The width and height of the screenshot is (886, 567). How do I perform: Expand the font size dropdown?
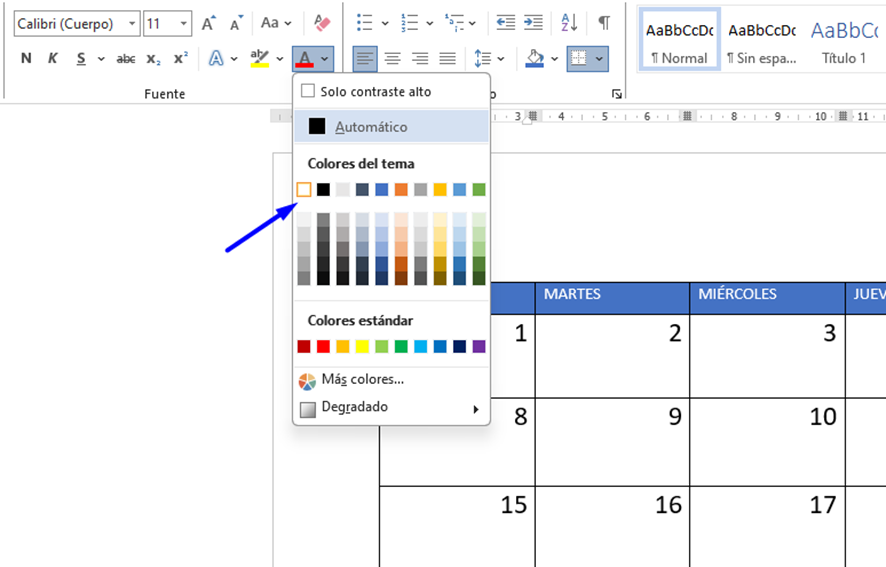point(183,23)
